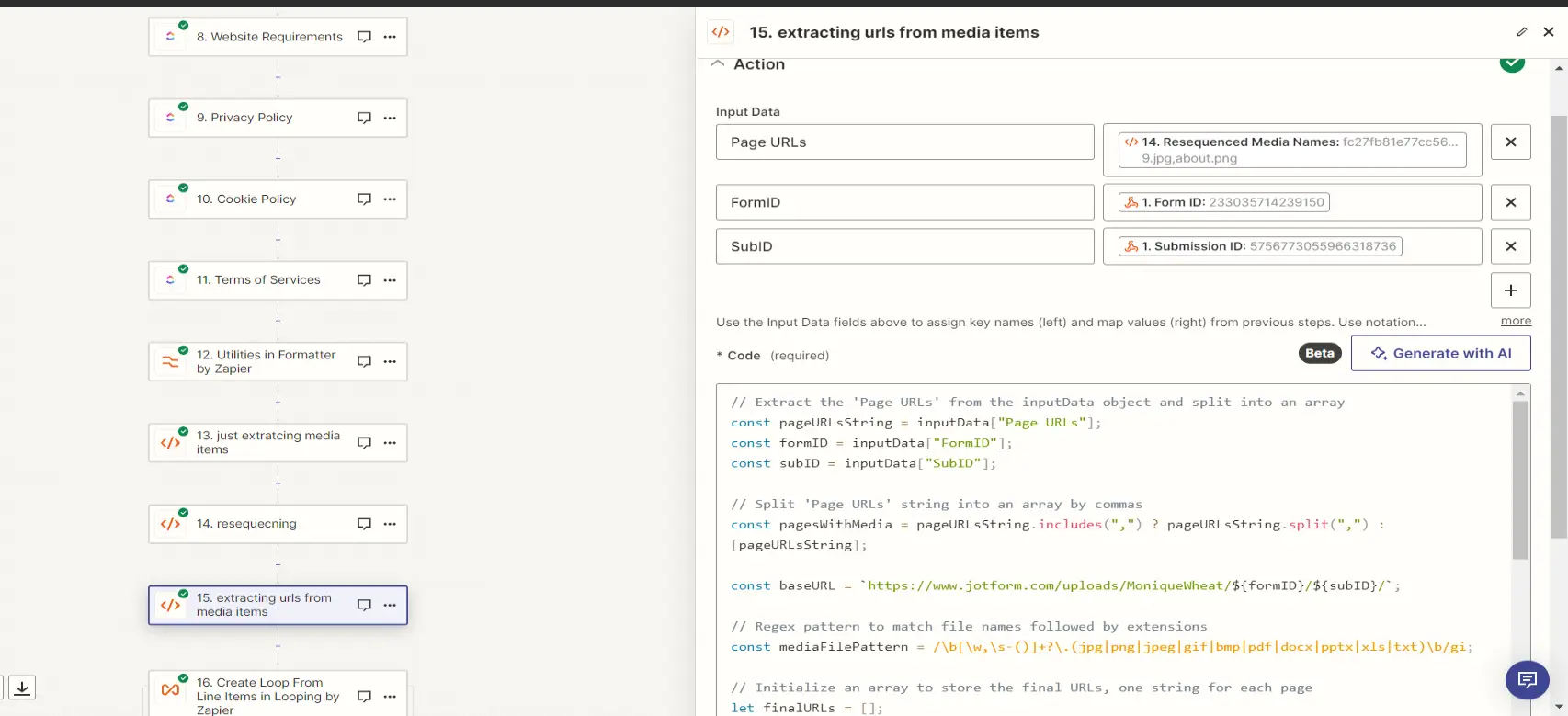The width and height of the screenshot is (1568, 716).
Task: Click the download export icon at bottom left
Action: point(22,687)
